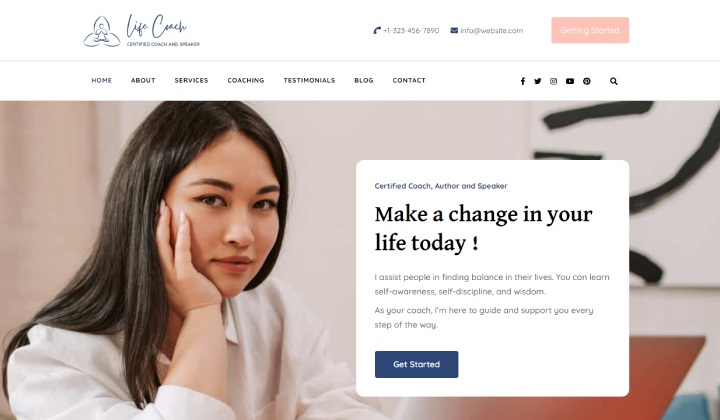Open the Facebook social icon
Image resolution: width=720 pixels, height=420 pixels.
(523, 81)
